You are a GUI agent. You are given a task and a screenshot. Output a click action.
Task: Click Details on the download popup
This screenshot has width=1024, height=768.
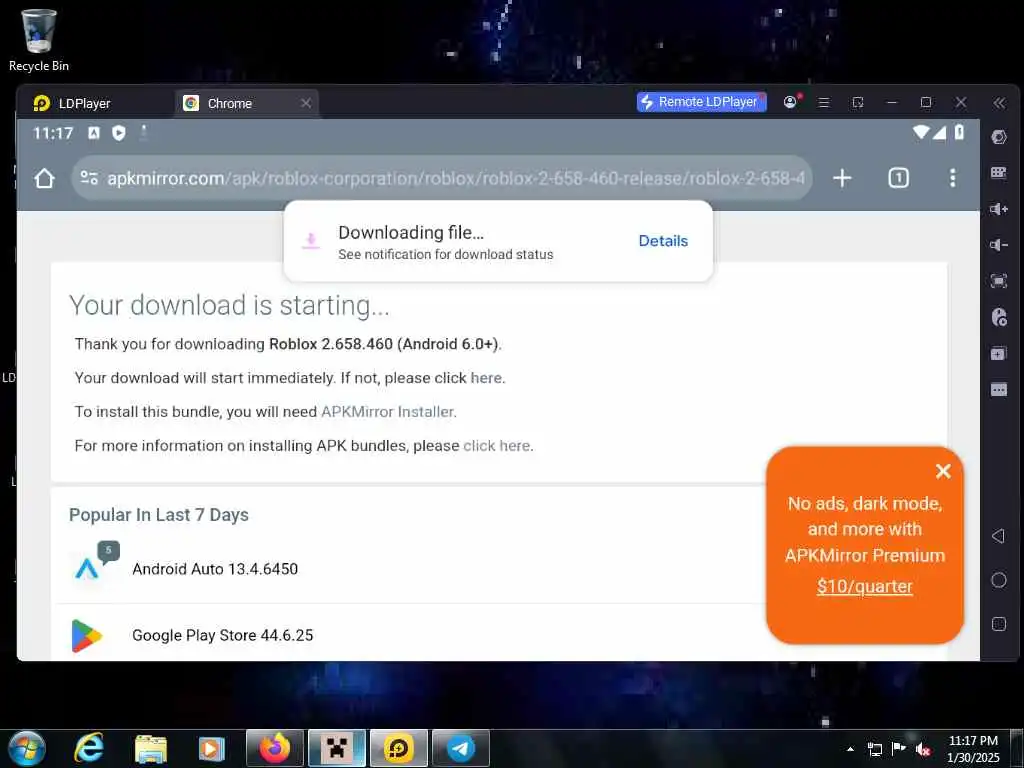pos(663,241)
